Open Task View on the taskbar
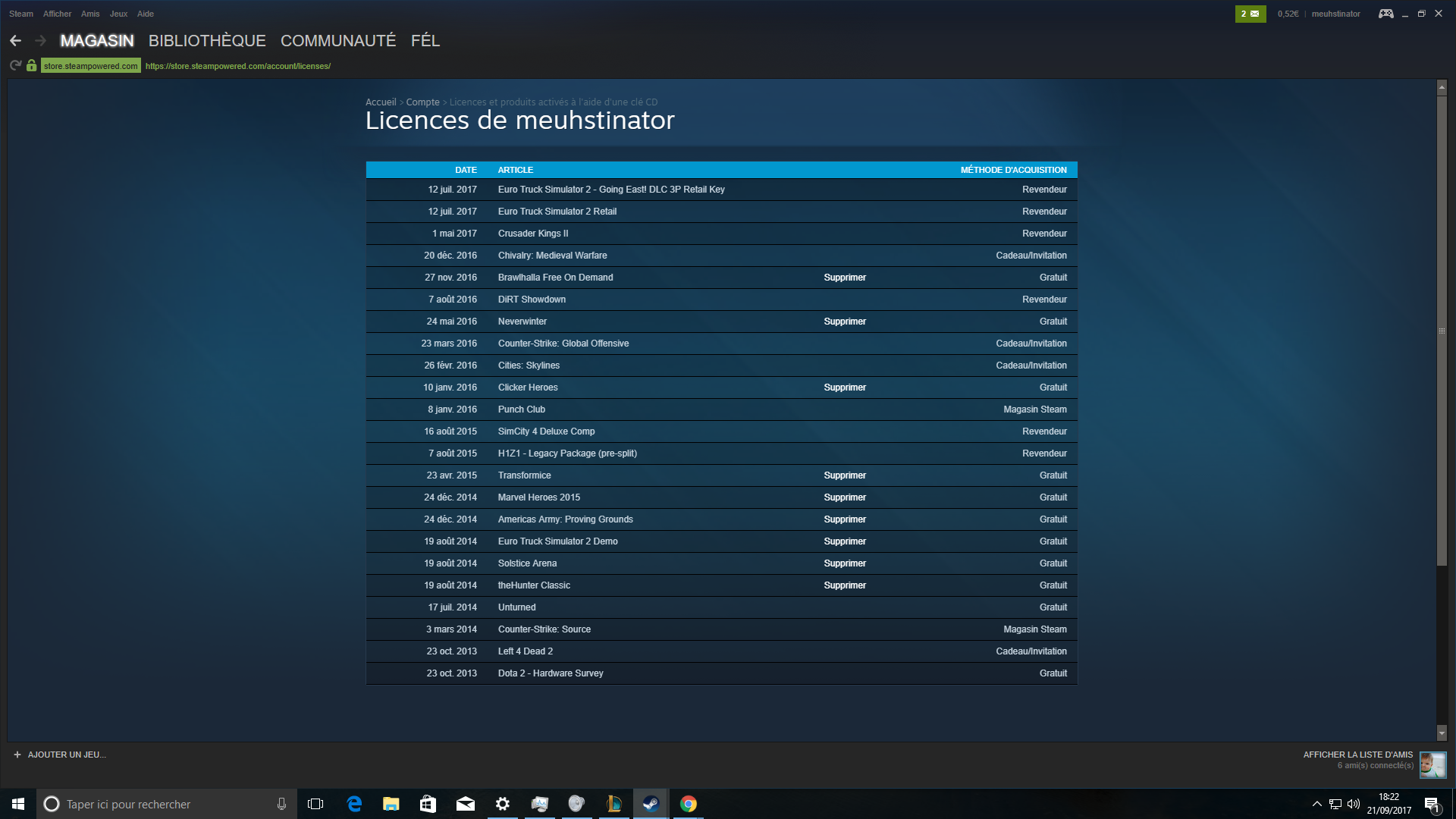This screenshot has width=1456, height=819. pos(315,804)
